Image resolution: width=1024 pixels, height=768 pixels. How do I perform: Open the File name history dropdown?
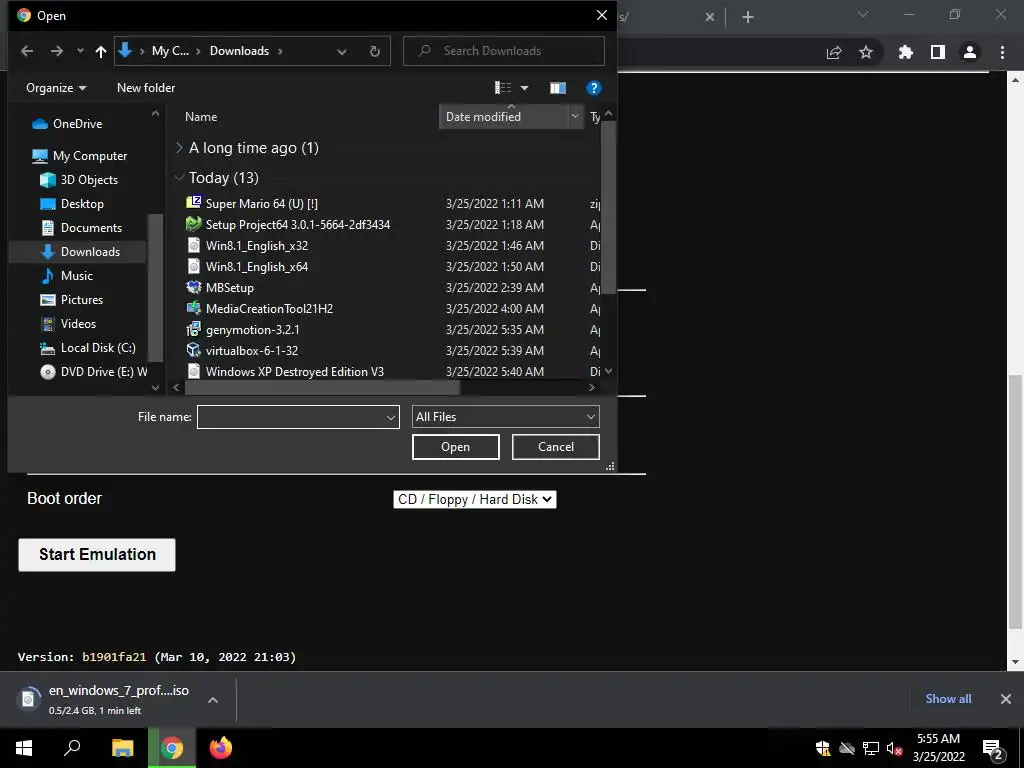(x=391, y=417)
